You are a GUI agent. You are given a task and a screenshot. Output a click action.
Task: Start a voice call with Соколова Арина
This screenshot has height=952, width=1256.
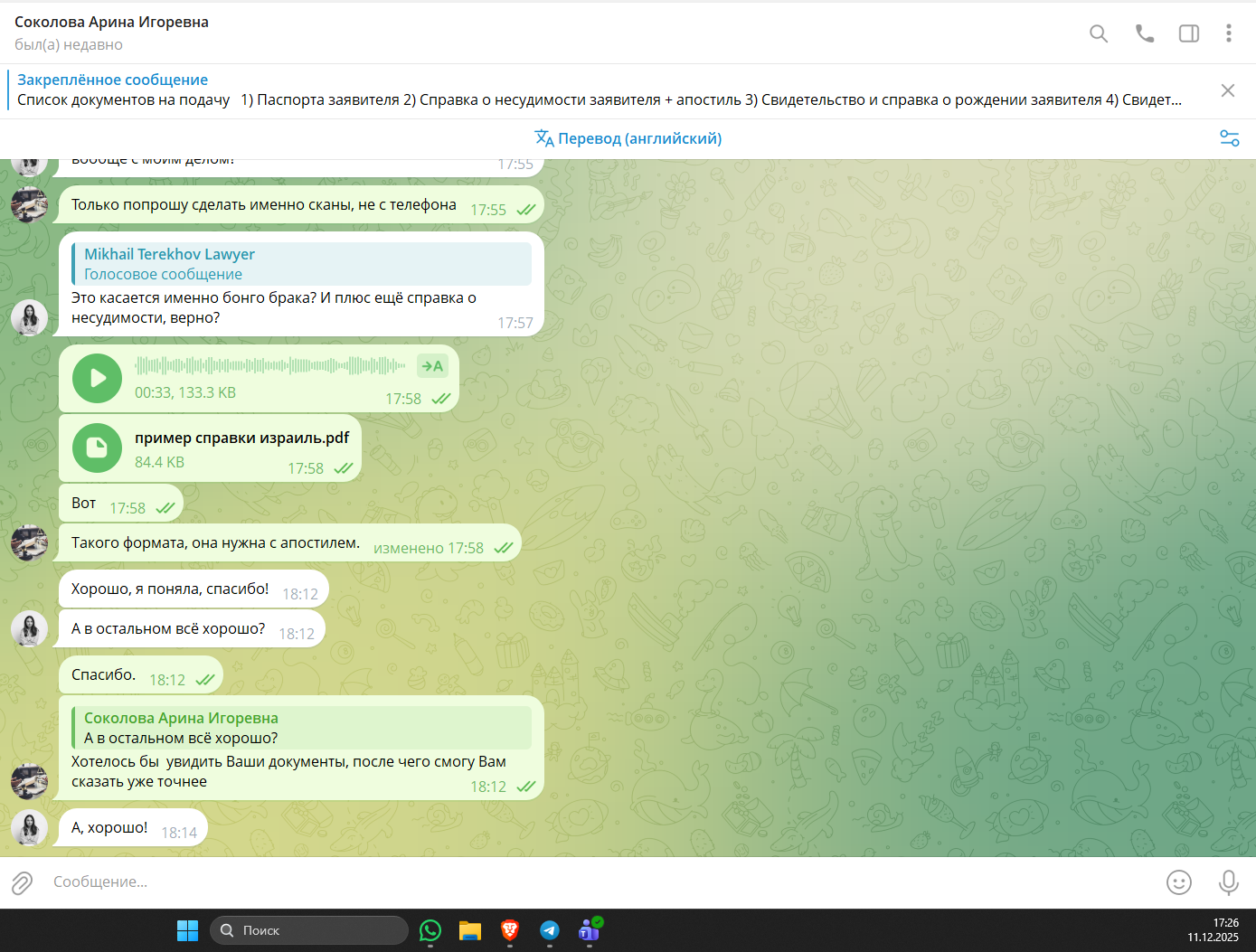pyautogui.click(x=1145, y=33)
